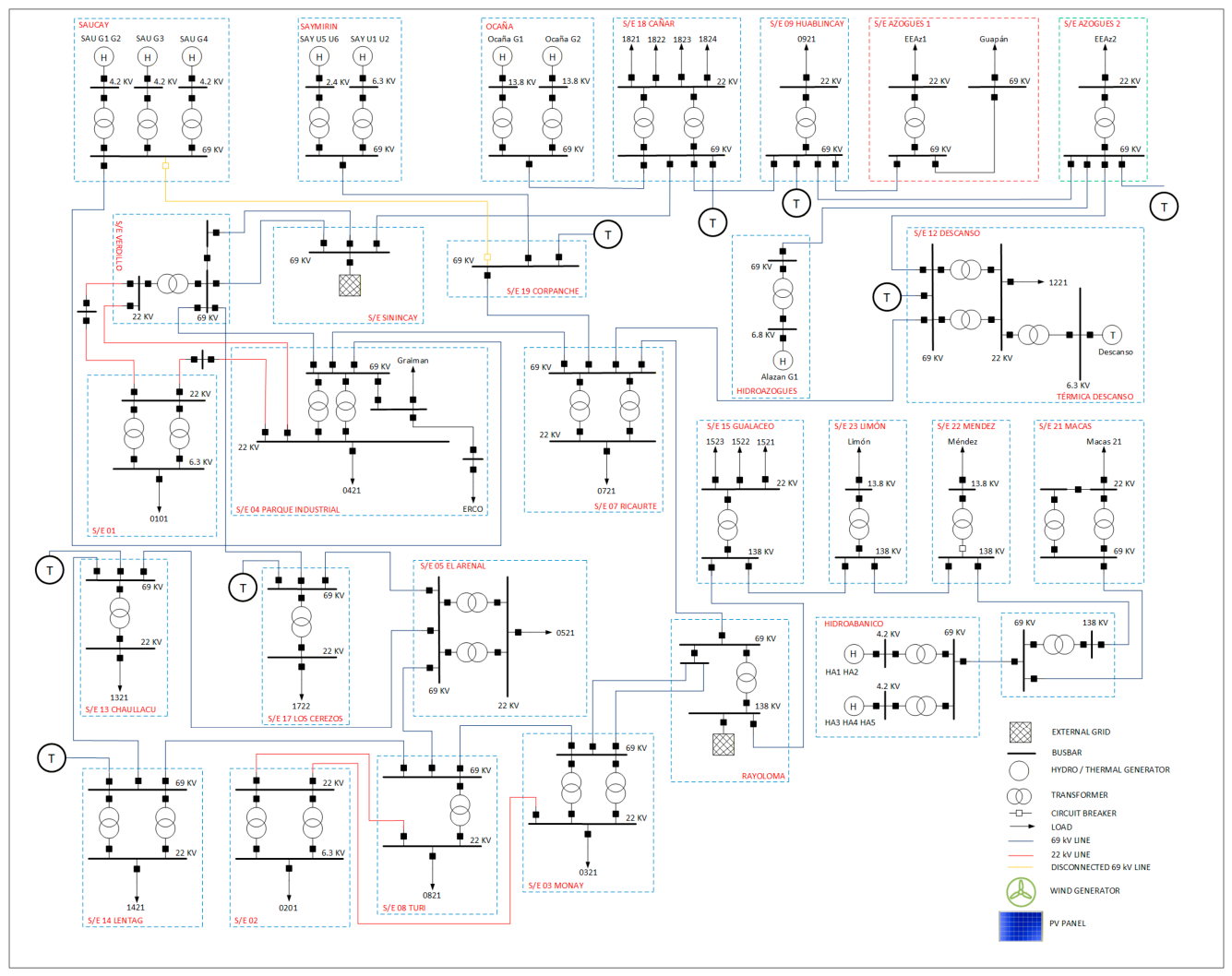Select the T generator left of S/E 13 Chaullacu
1232x976 pixels.
tap(50, 570)
